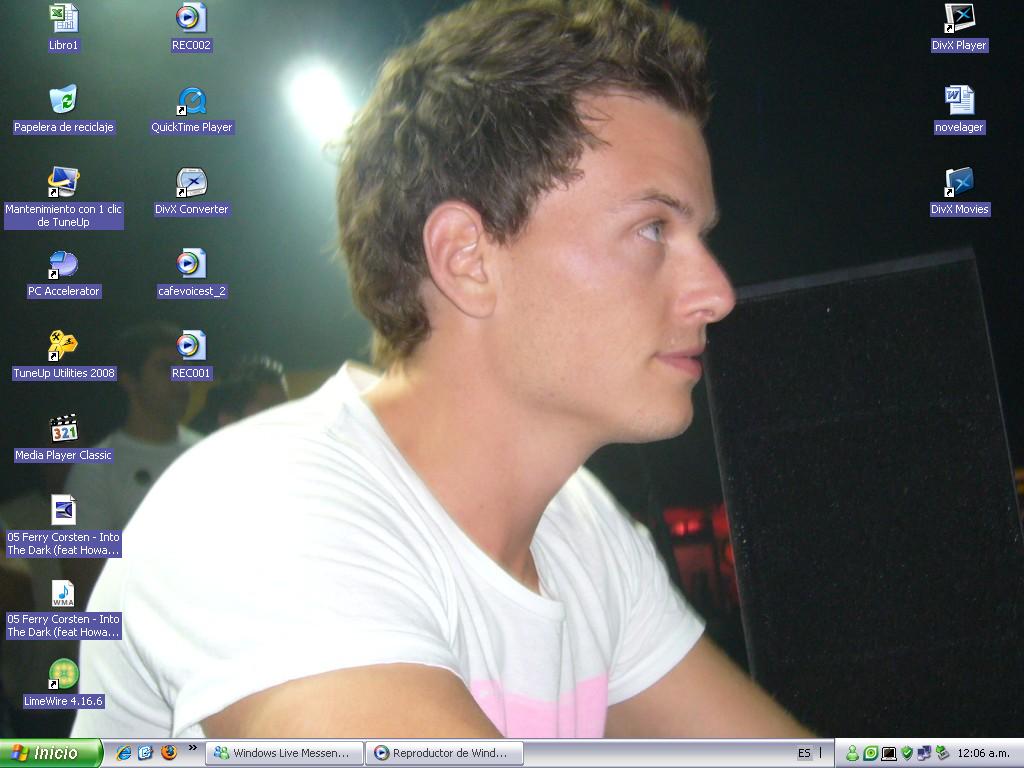
Task: Launch QuickTime Player shortcut
Action: pyautogui.click(x=191, y=100)
